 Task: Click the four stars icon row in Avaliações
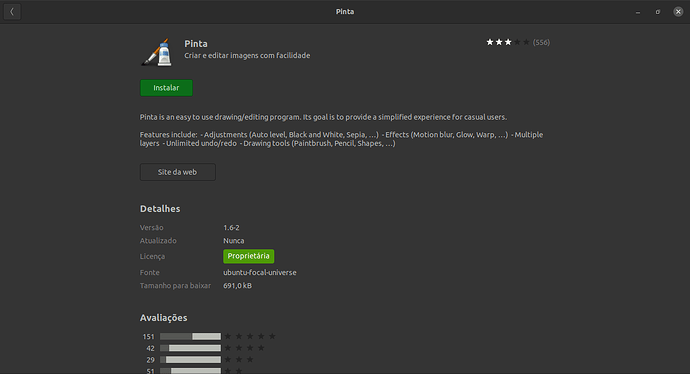pyautogui.click(x=244, y=348)
